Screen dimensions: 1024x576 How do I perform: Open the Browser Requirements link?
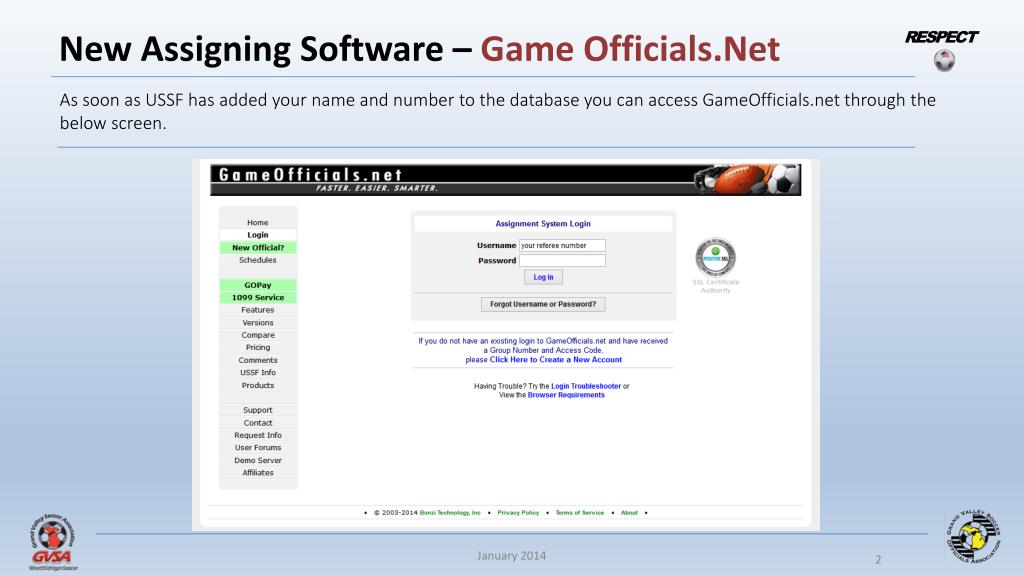[x=566, y=395]
